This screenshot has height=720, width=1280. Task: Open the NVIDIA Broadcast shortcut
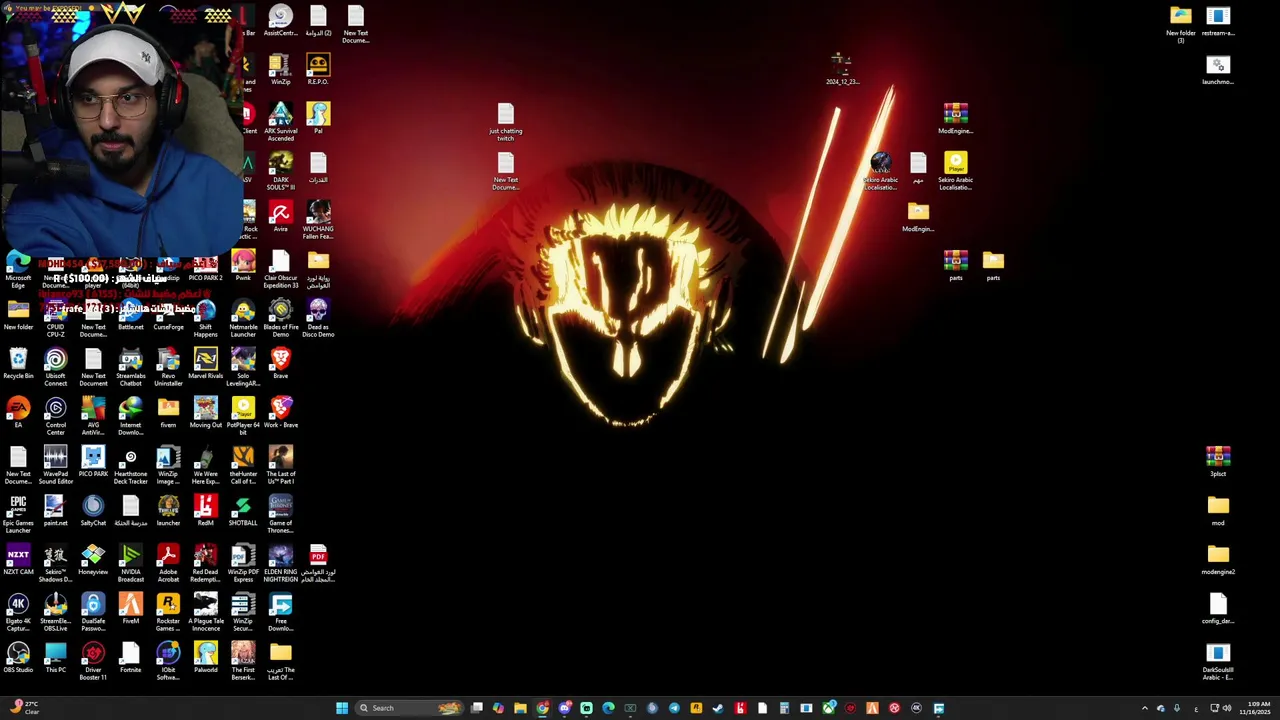[131, 563]
